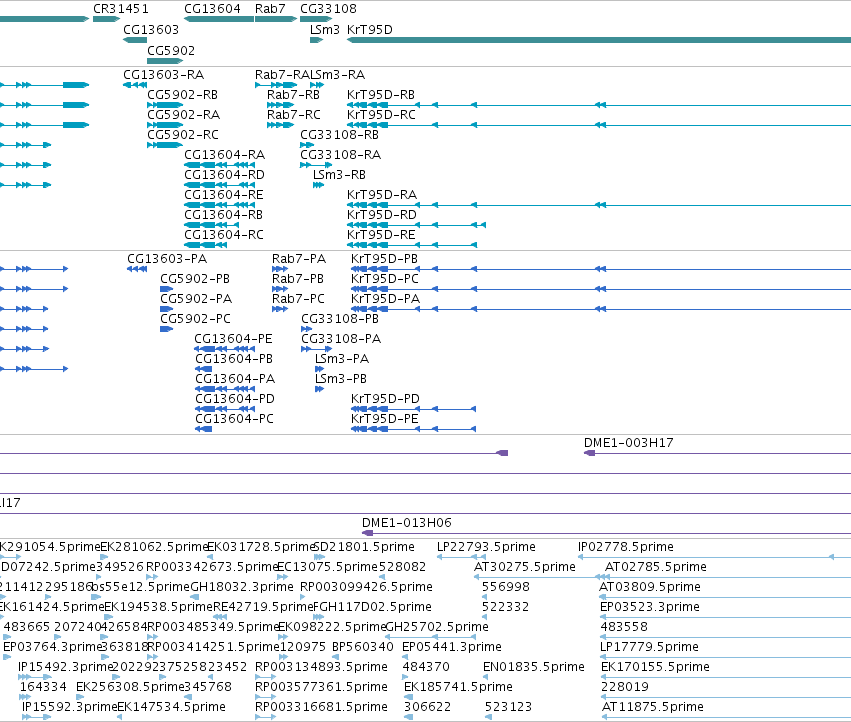Click the CG13604-PA protein label
Image resolution: width=851 pixels, height=722 pixels.
tap(235, 379)
